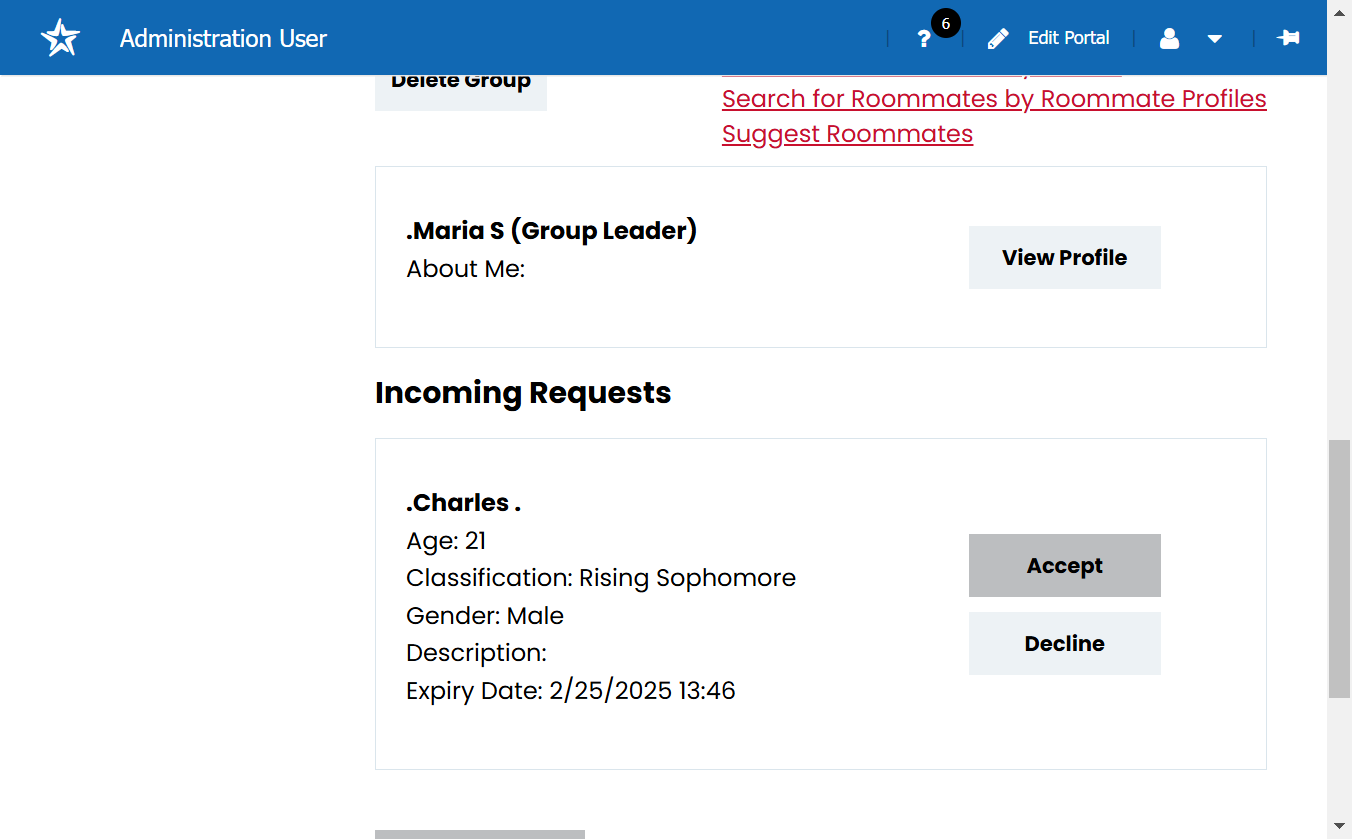This screenshot has height=839, width=1352.
Task: Open Search for Roommates by Roommate Profiles
Action: click(x=994, y=99)
